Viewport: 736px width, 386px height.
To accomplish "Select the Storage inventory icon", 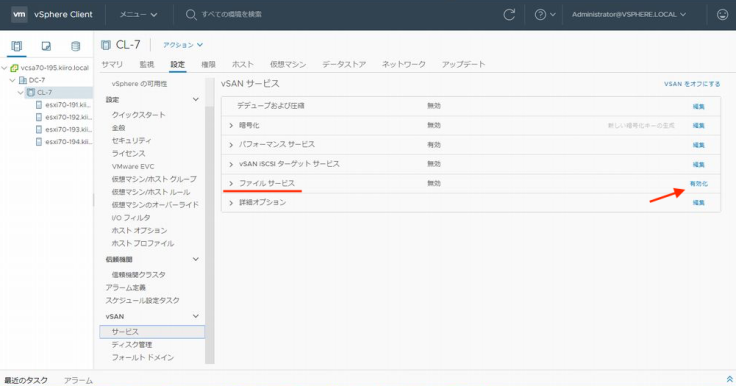I will pos(75,46).
